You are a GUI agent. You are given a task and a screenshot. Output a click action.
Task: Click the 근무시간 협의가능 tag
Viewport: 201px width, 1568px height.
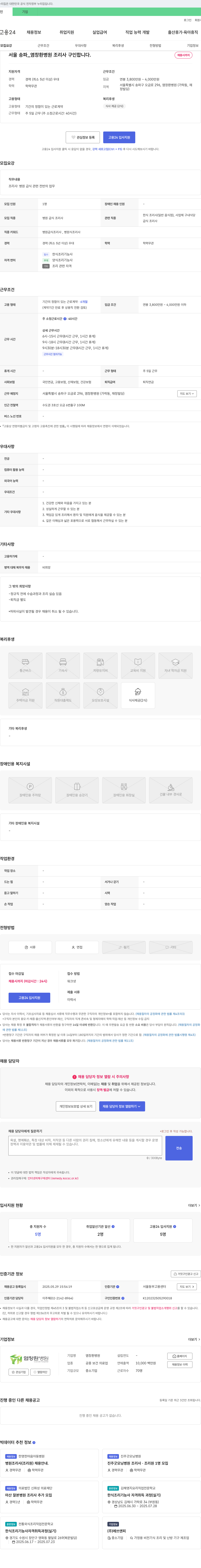pos(53,354)
